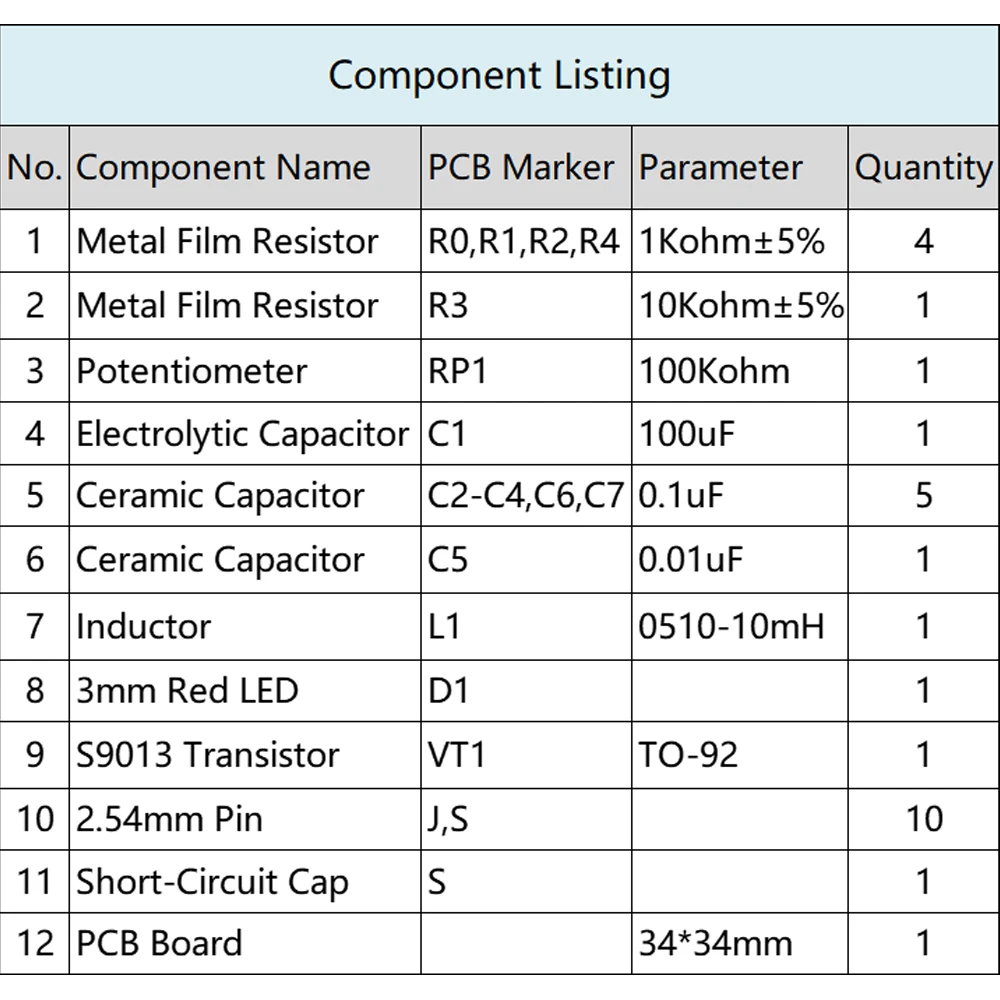
Task: Click the Short-Circuit Cap cell
Action: [245, 881]
